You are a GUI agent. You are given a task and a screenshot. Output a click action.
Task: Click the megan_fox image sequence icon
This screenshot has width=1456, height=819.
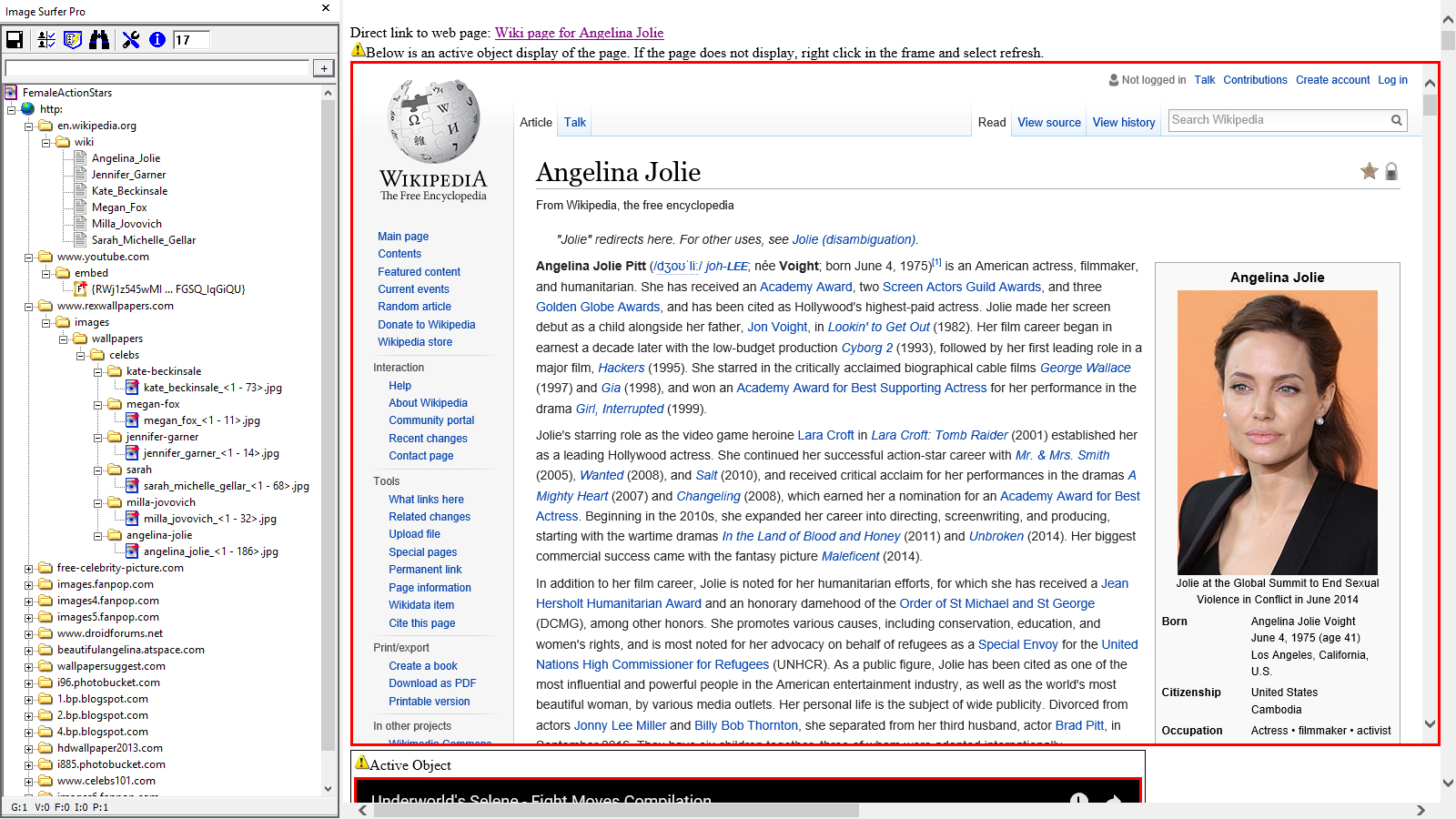(x=132, y=420)
